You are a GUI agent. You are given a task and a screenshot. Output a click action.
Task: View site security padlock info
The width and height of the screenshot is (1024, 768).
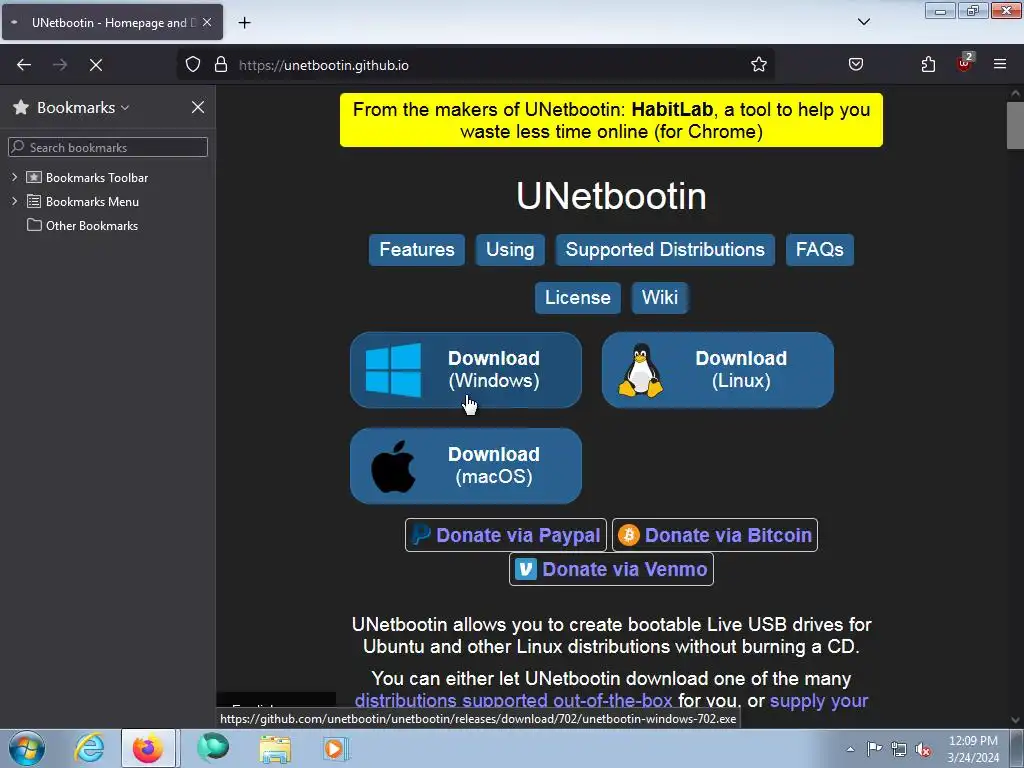tap(221, 65)
